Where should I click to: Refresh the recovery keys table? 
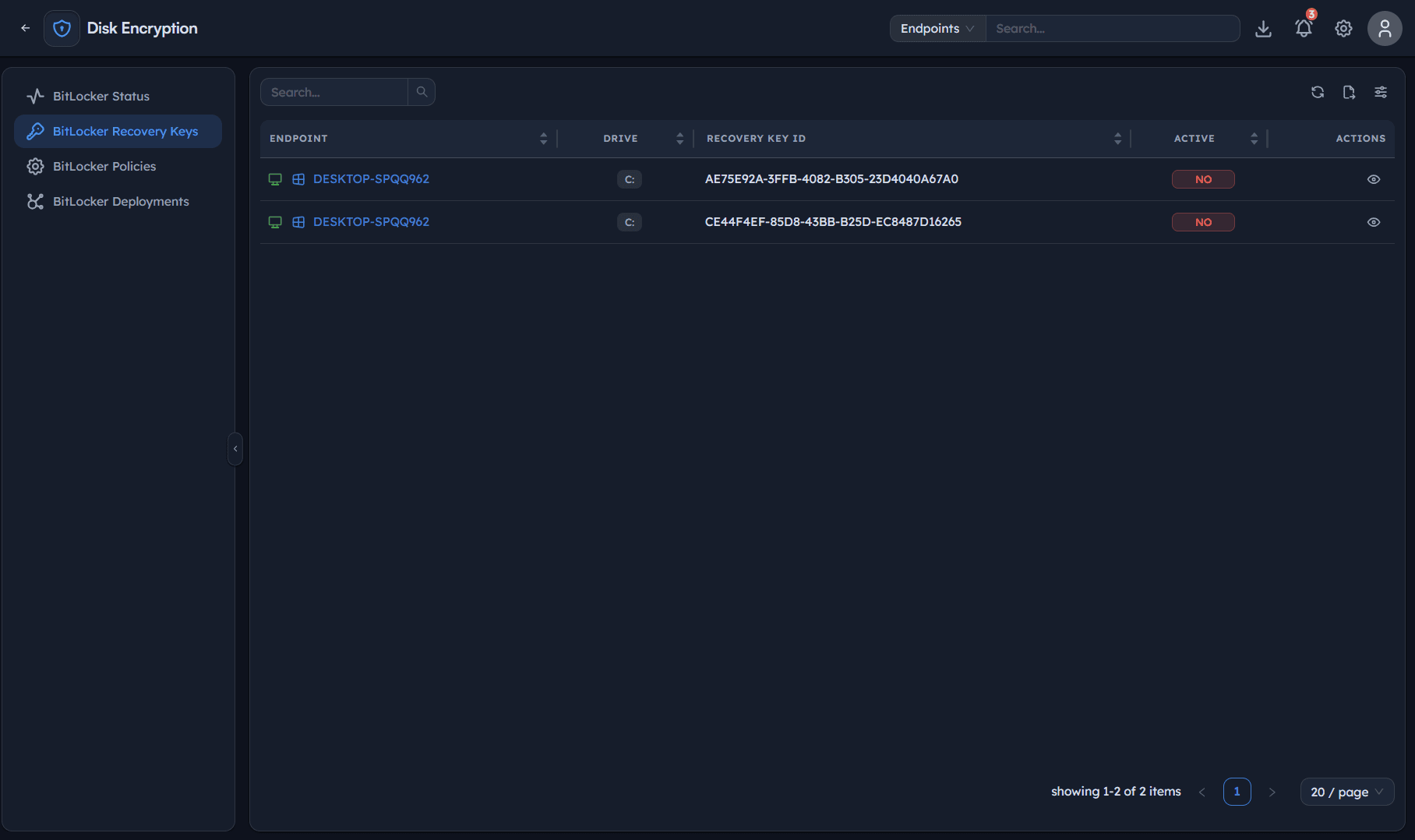[1318, 92]
